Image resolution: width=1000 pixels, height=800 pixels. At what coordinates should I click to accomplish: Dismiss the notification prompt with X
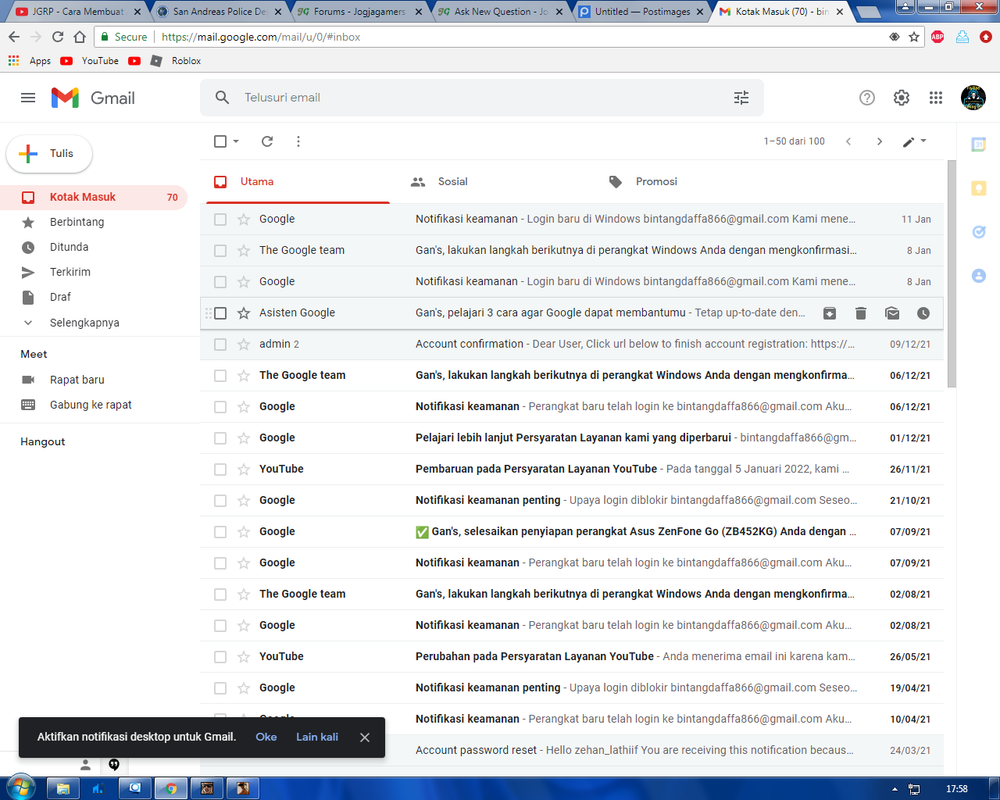click(364, 737)
